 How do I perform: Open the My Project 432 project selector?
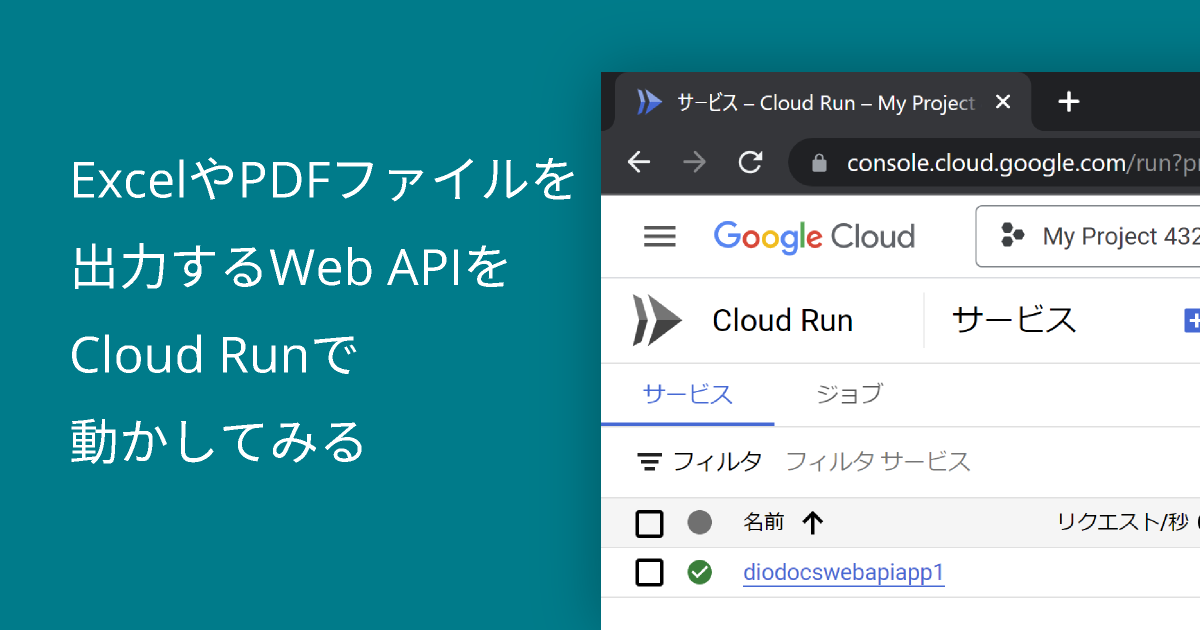pos(1090,236)
